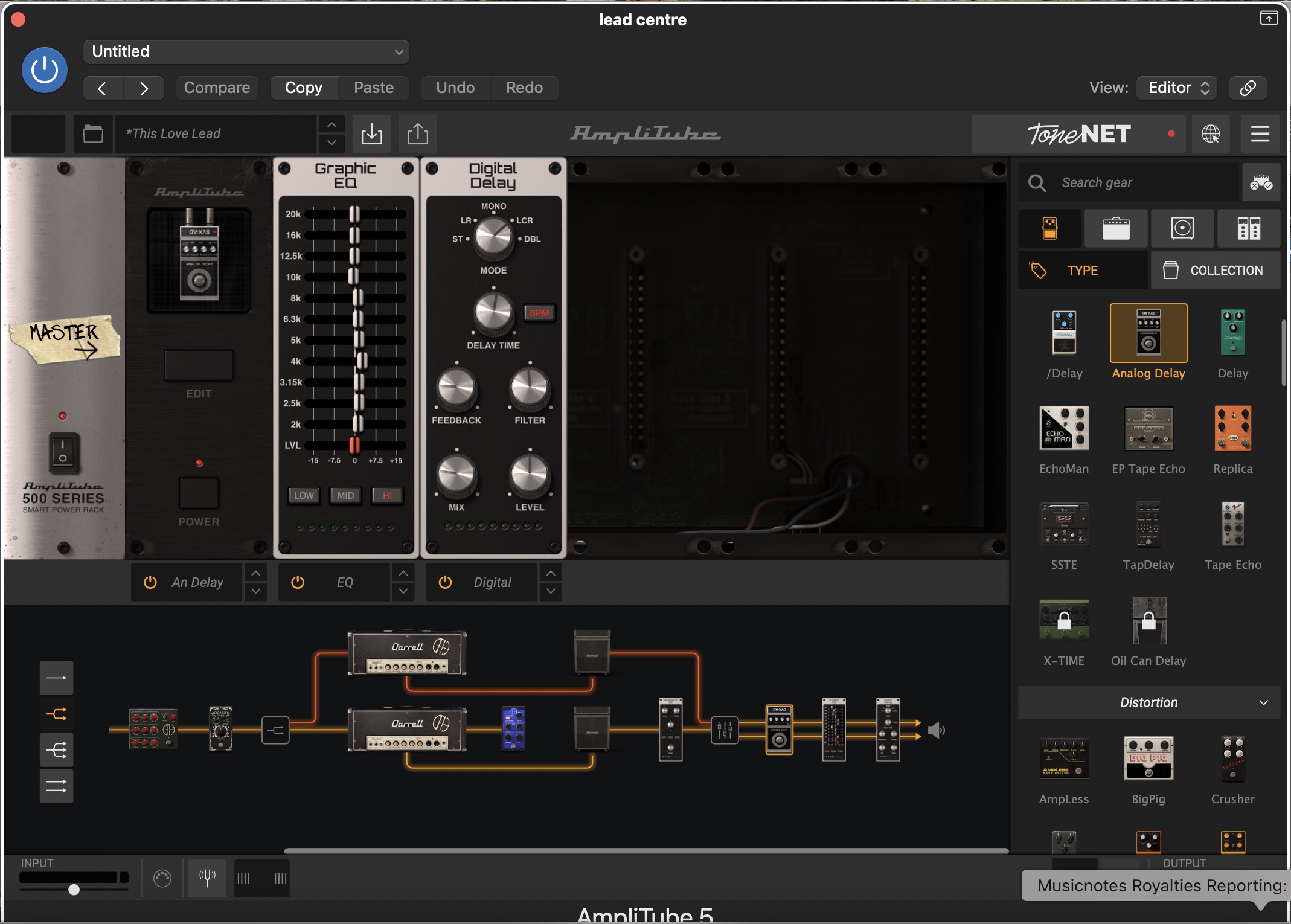Toggle the Graphic EQ LOW button
Viewport: 1291px width, 924px height.
pos(304,495)
